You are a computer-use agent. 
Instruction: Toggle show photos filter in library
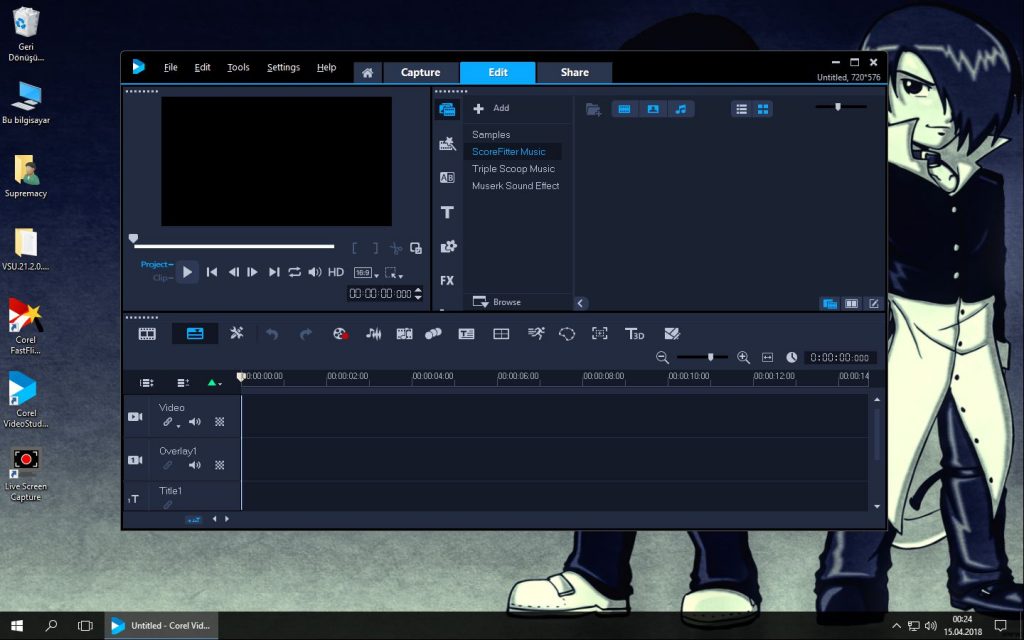coord(652,109)
